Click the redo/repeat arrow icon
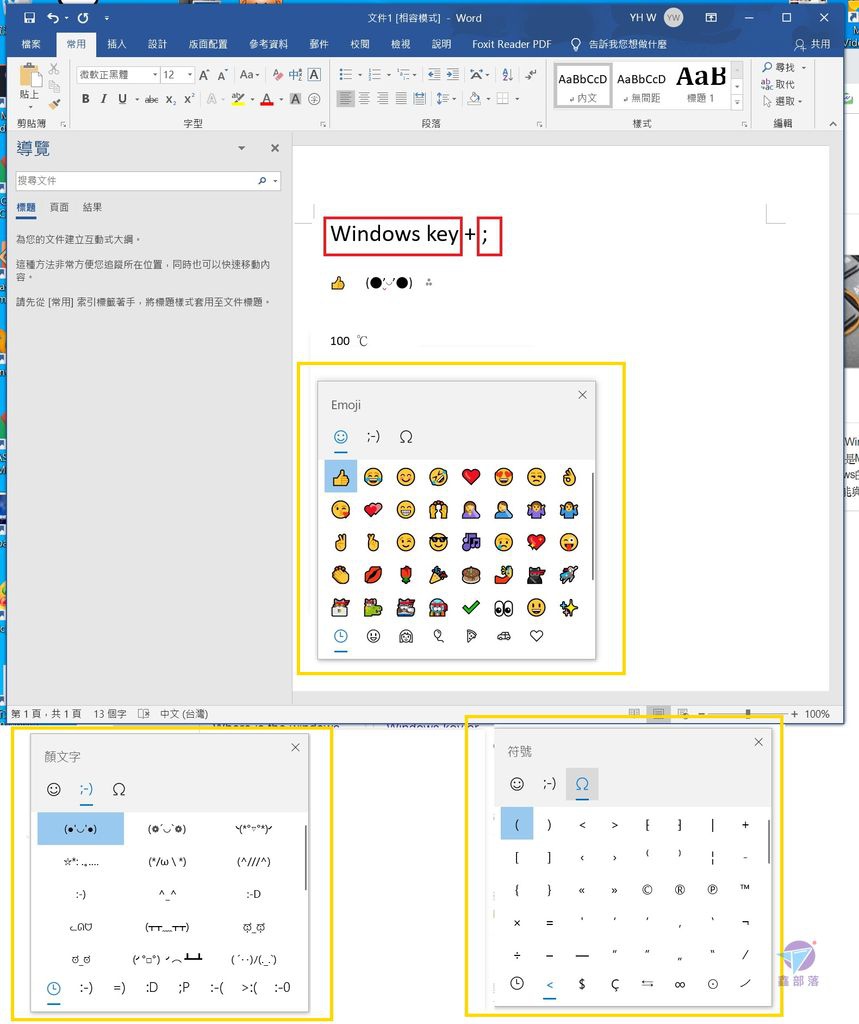The image size is (859, 1024). [83, 18]
